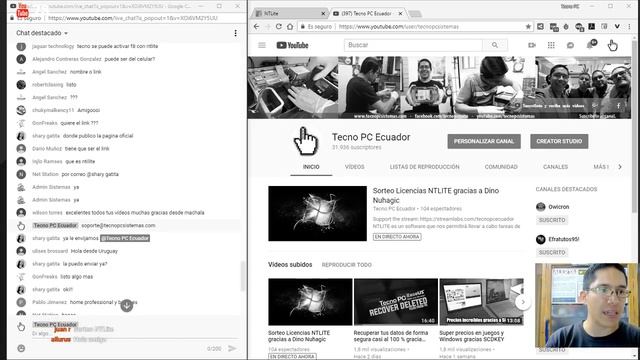This screenshot has width=640, height=360.
Task: Send the chat message with arrow icon
Action: tap(232, 348)
